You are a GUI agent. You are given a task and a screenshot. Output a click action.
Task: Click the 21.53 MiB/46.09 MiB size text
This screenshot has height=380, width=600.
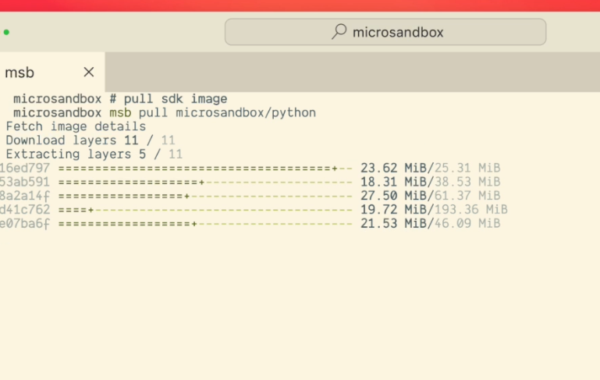pos(430,223)
